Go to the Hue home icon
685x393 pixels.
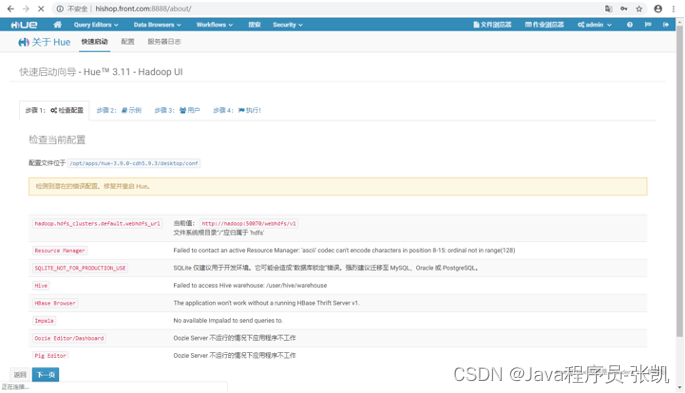[57, 24]
